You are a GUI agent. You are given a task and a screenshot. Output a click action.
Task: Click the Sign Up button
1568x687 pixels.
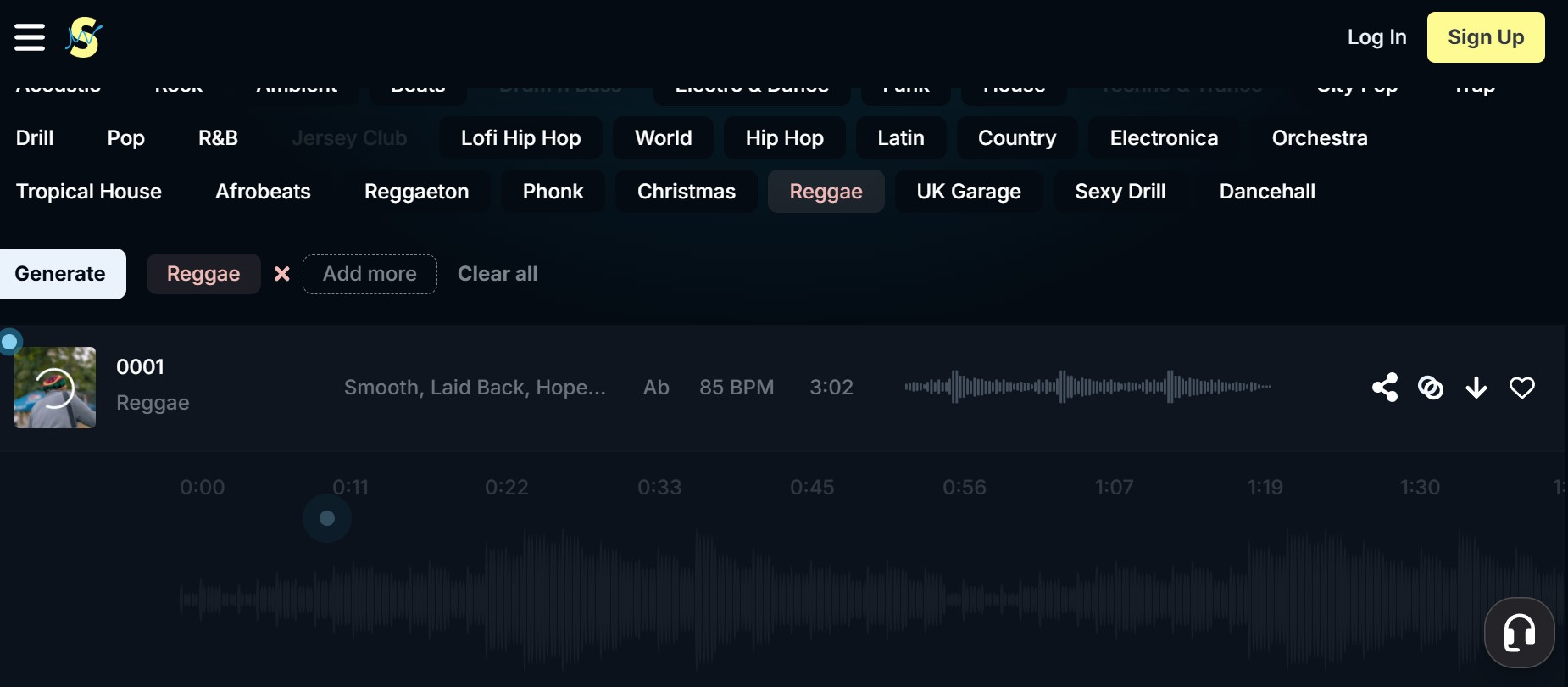click(x=1485, y=37)
